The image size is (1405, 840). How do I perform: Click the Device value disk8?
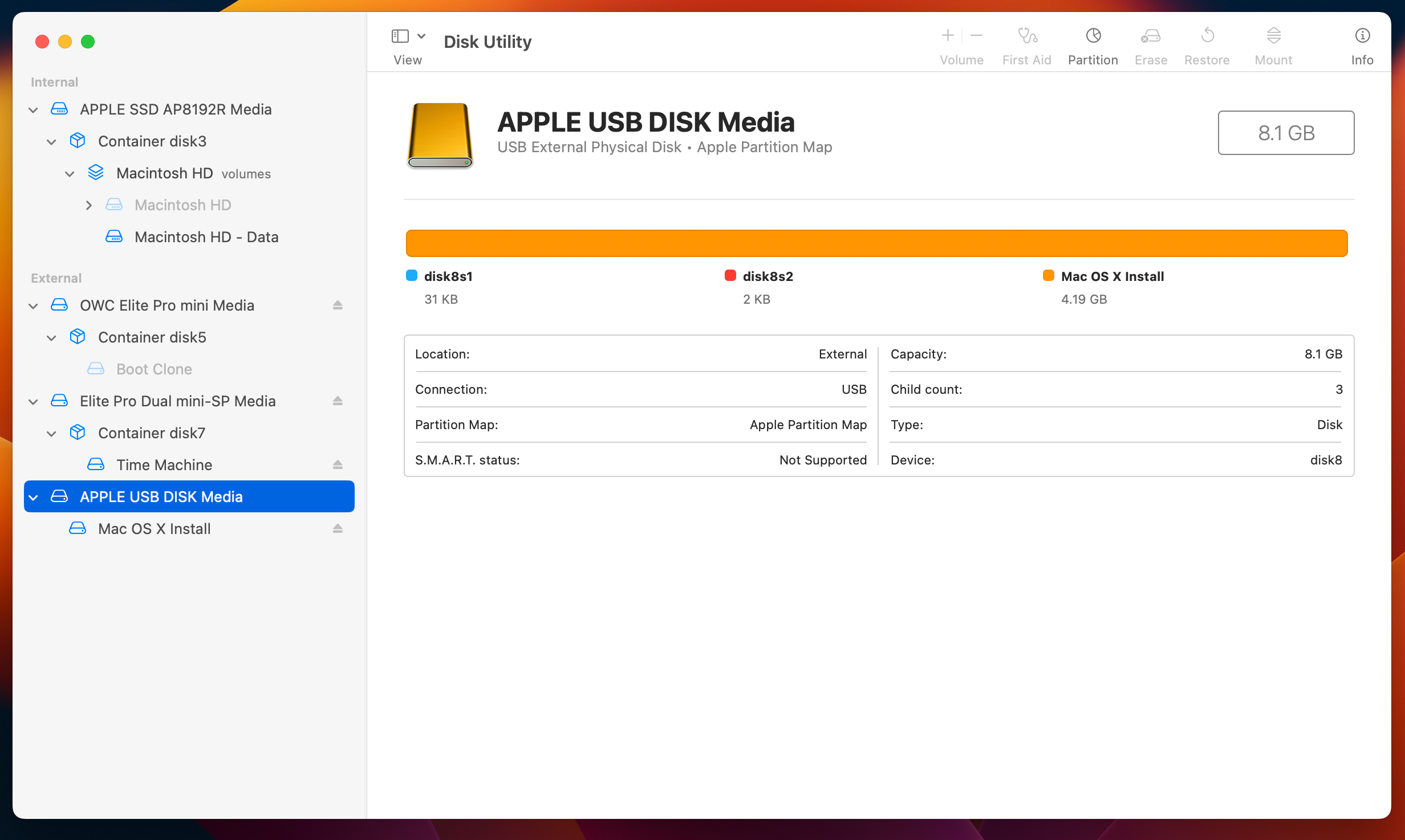point(1326,460)
